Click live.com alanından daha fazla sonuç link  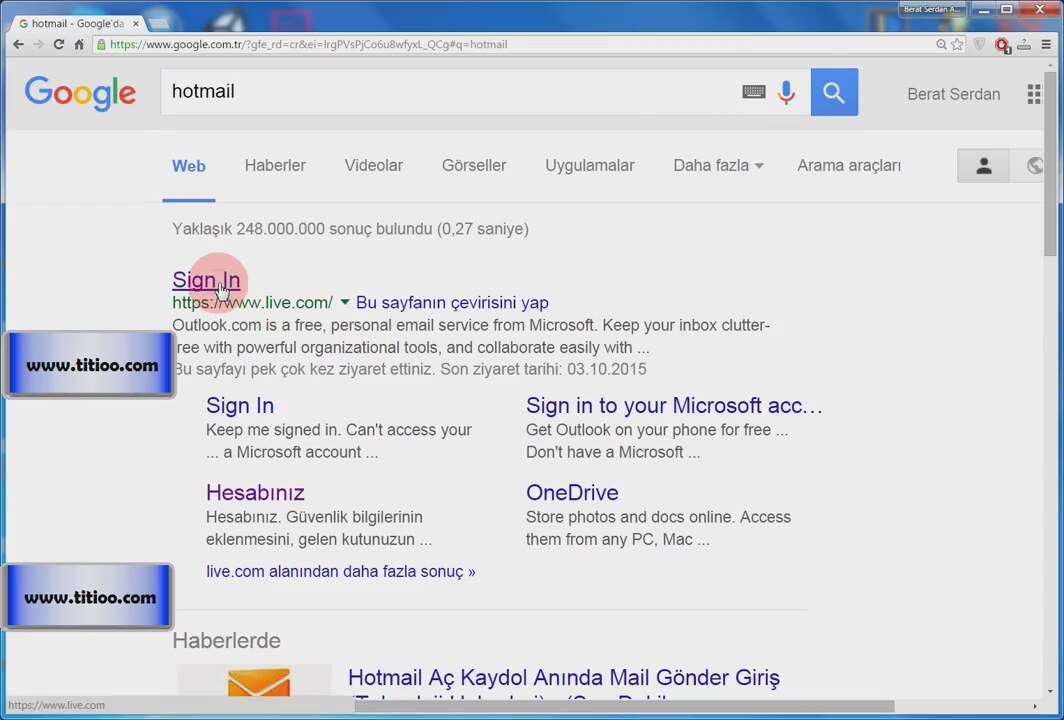tap(341, 571)
